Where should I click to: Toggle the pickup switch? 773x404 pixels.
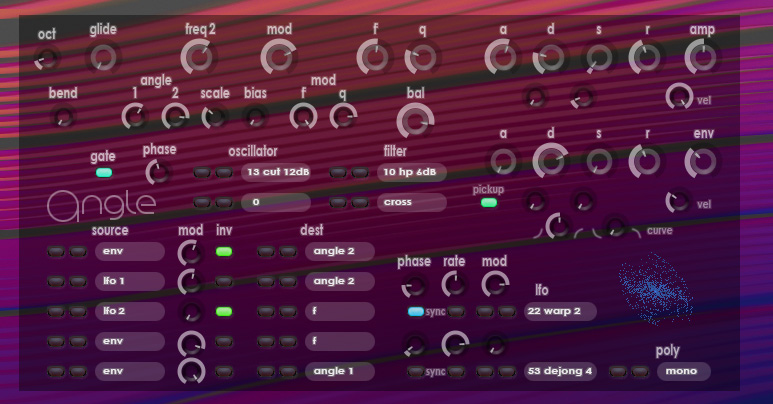click(489, 202)
